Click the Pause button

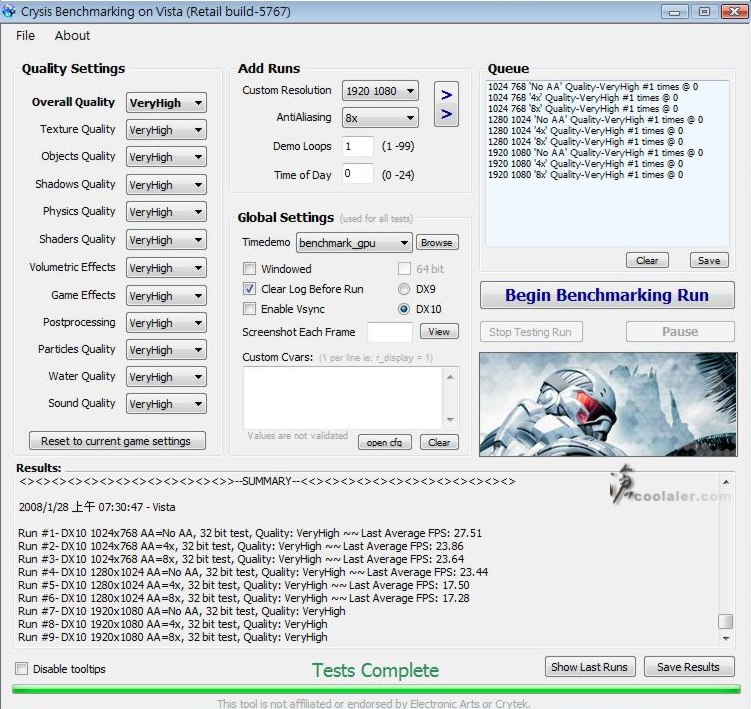680,332
